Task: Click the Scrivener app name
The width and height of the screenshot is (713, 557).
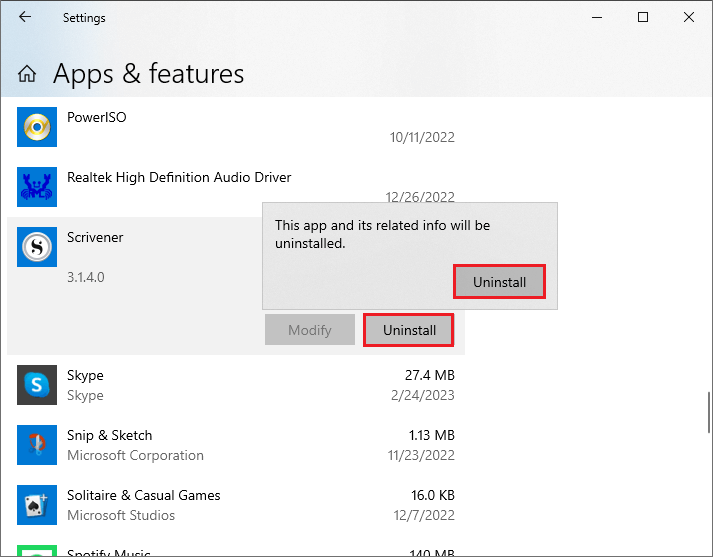Action: (x=95, y=237)
